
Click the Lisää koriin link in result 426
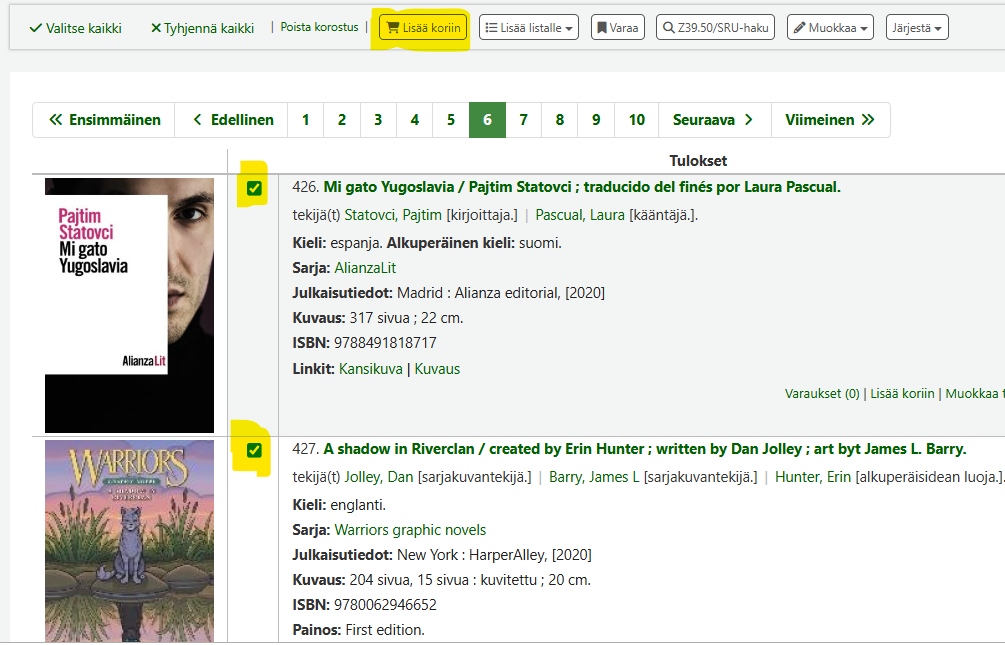tap(902, 394)
